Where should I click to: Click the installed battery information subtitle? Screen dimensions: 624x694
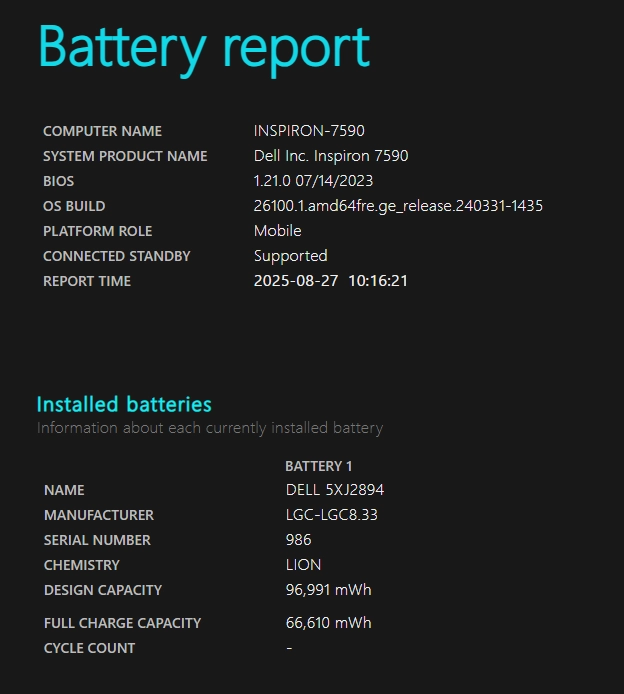[x=210, y=428]
